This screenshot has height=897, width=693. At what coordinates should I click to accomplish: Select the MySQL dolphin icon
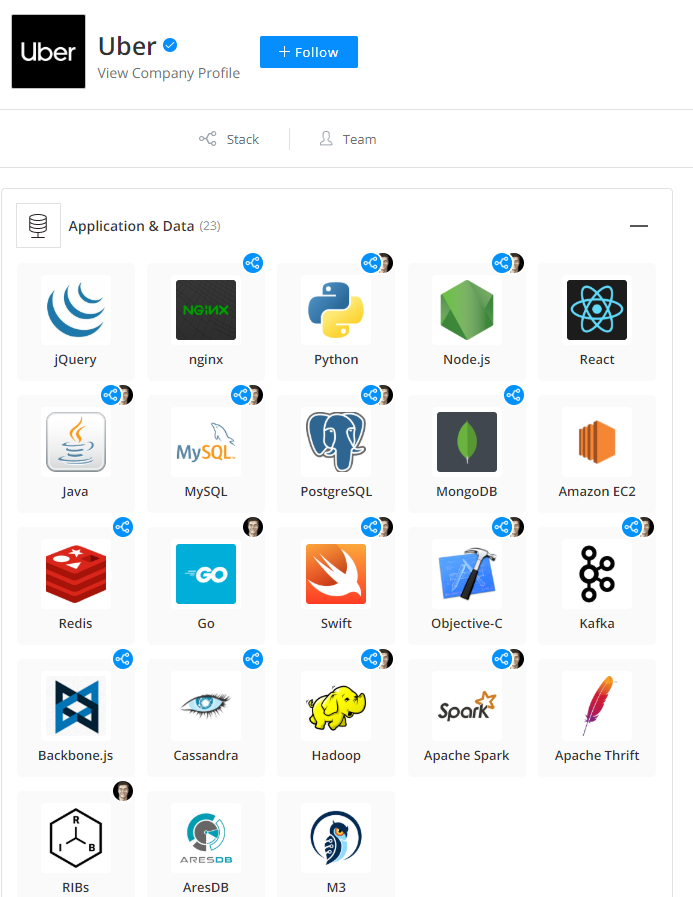206,442
